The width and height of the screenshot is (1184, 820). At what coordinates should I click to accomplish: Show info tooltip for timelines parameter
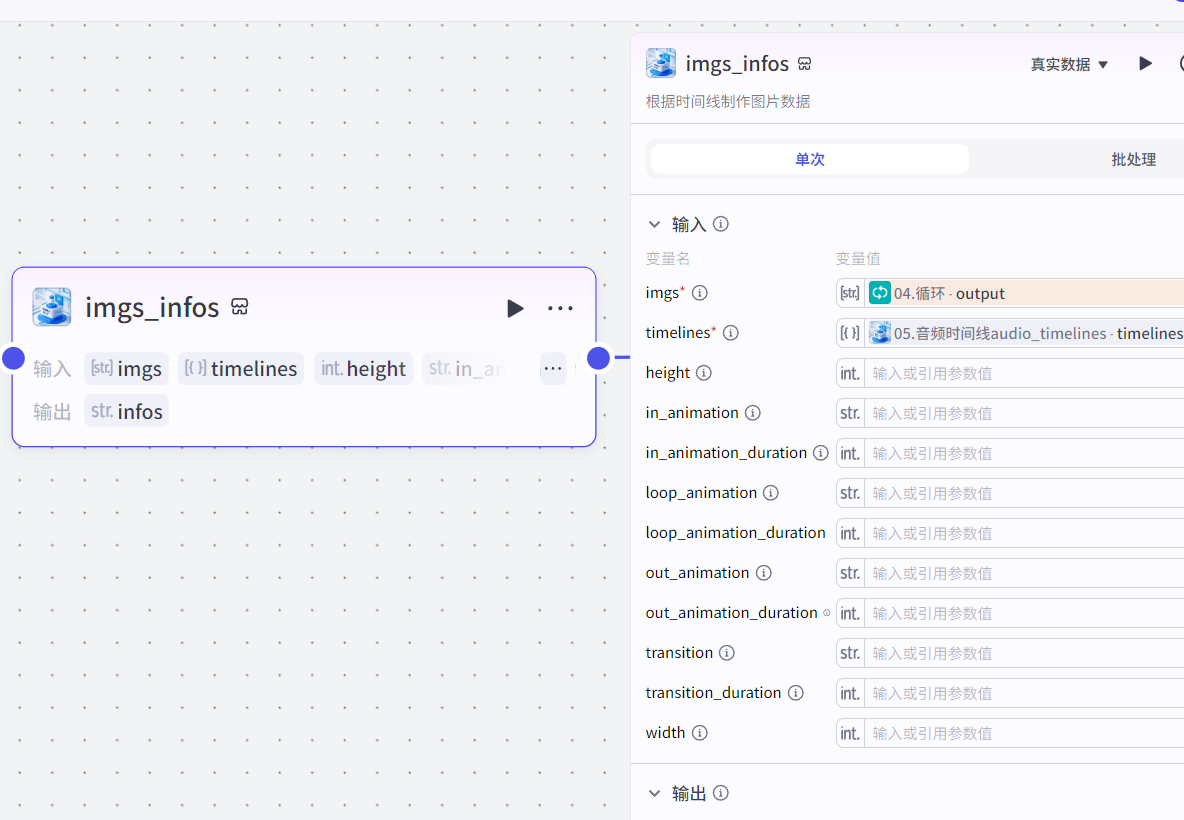point(731,333)
